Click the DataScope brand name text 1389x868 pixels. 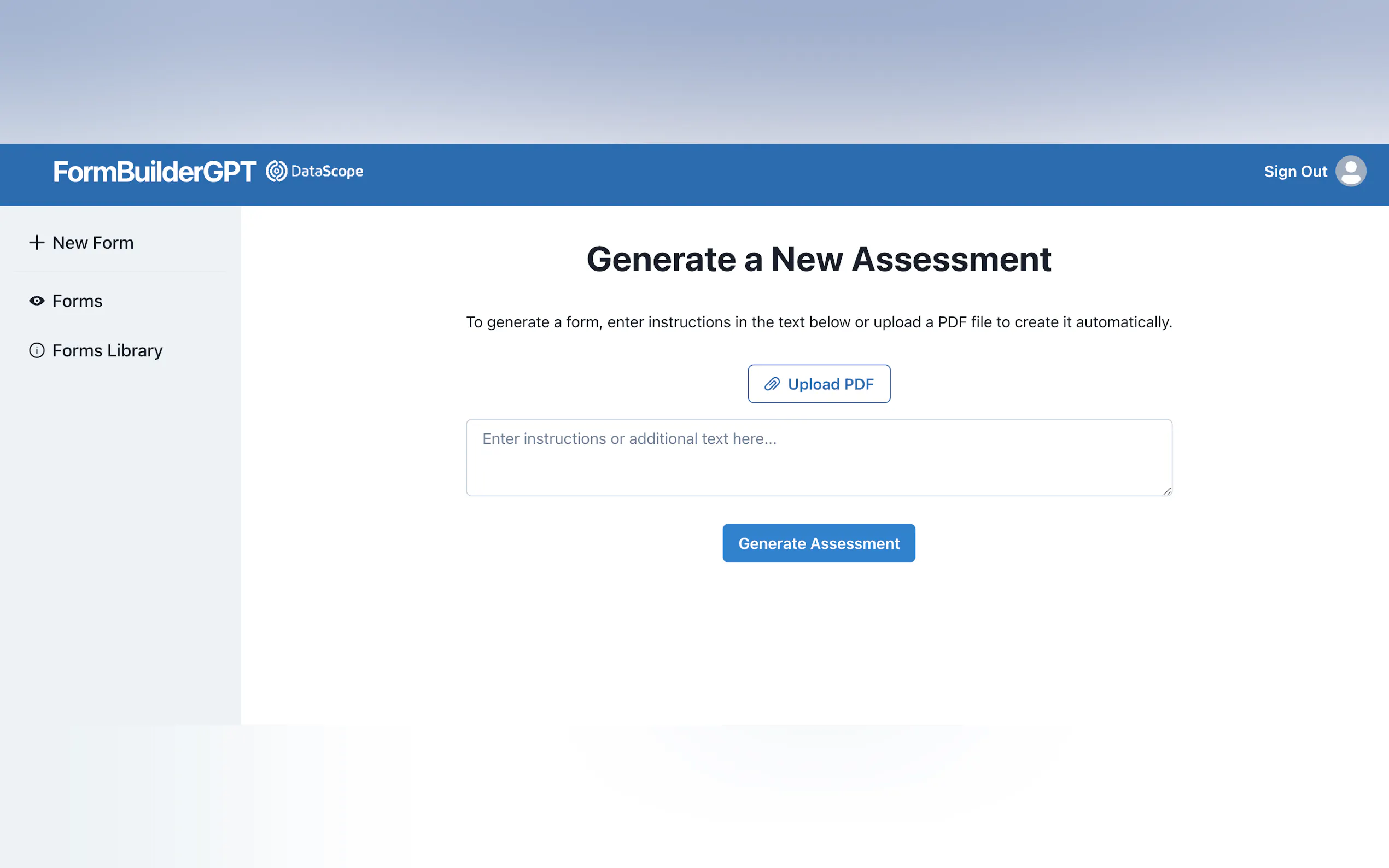(326, 171)
